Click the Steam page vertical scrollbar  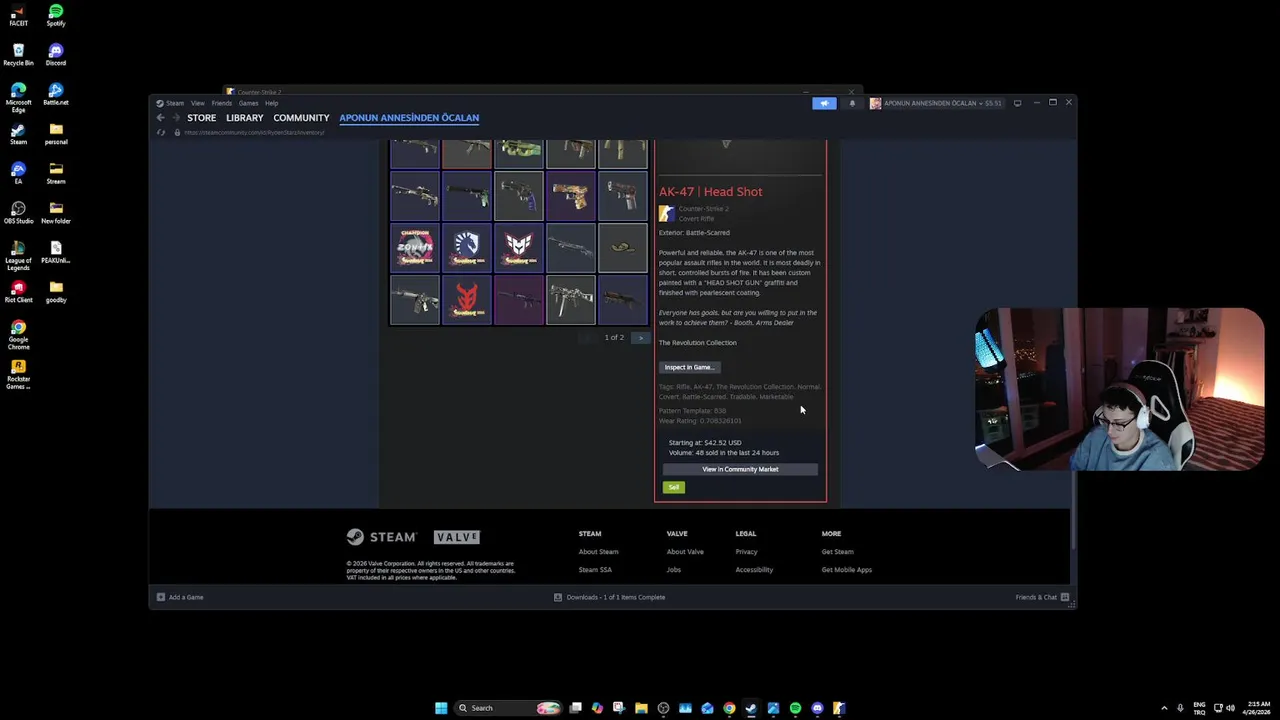[1073, 510]
